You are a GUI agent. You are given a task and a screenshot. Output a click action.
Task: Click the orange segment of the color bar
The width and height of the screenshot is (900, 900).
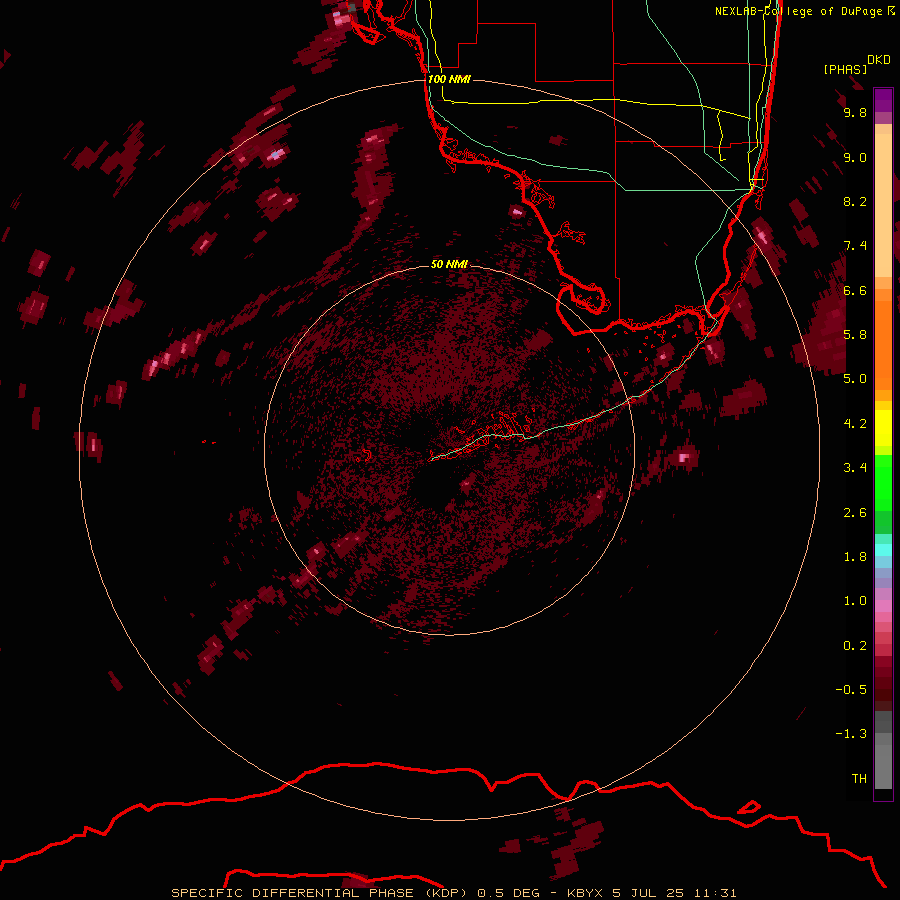coord(883,344)
